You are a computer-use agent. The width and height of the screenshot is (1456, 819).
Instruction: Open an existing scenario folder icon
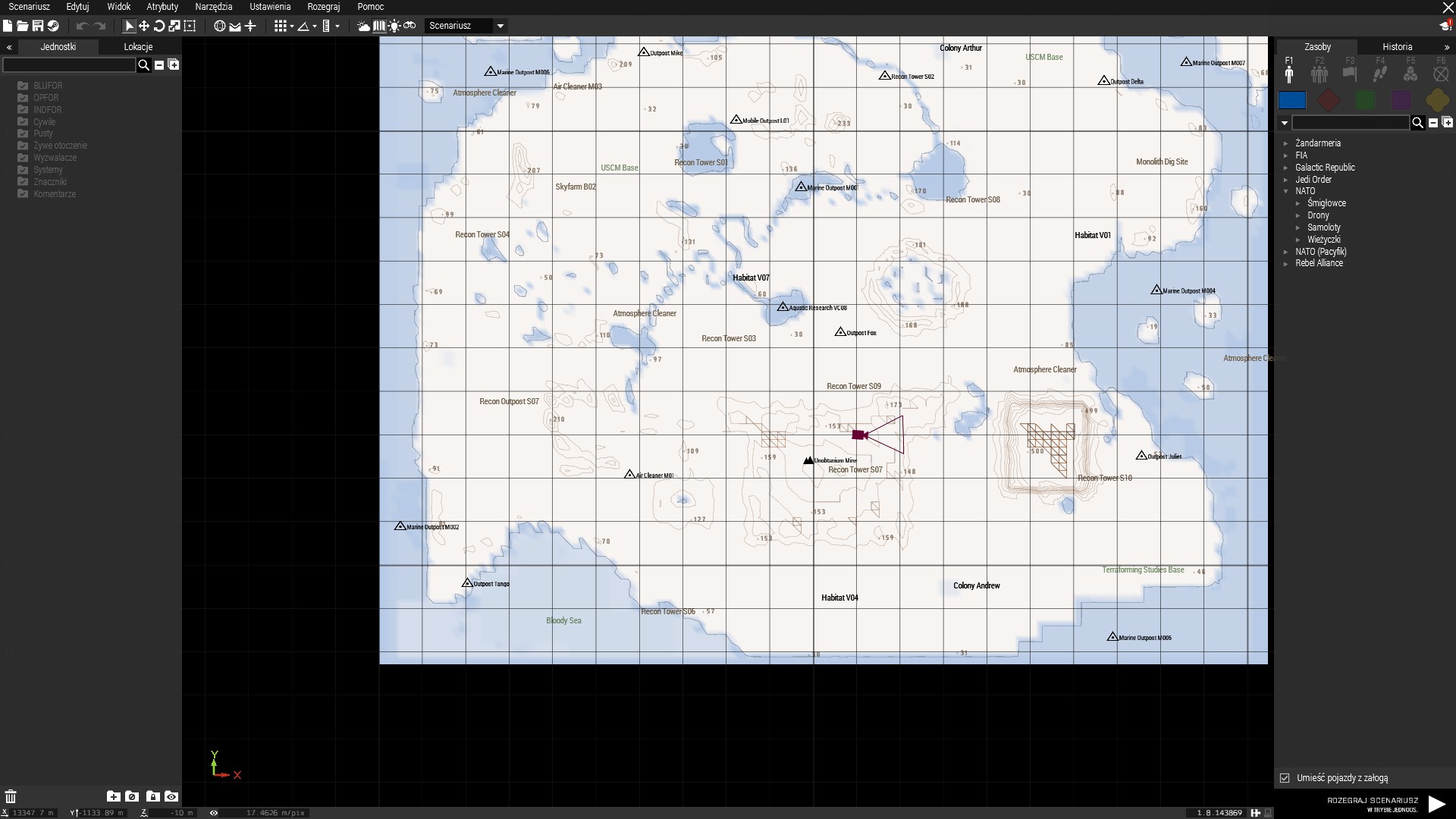click(x=23, y=26)
